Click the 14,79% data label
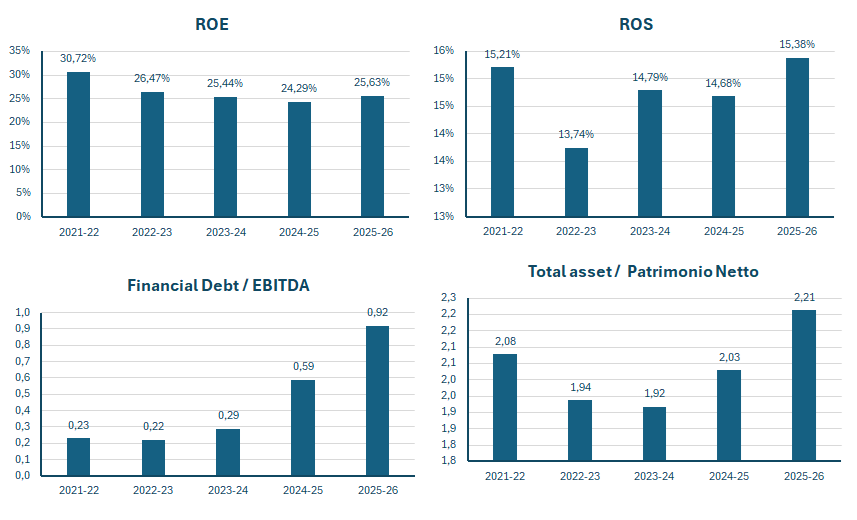 pyautogui.click(x=650, y=78)
